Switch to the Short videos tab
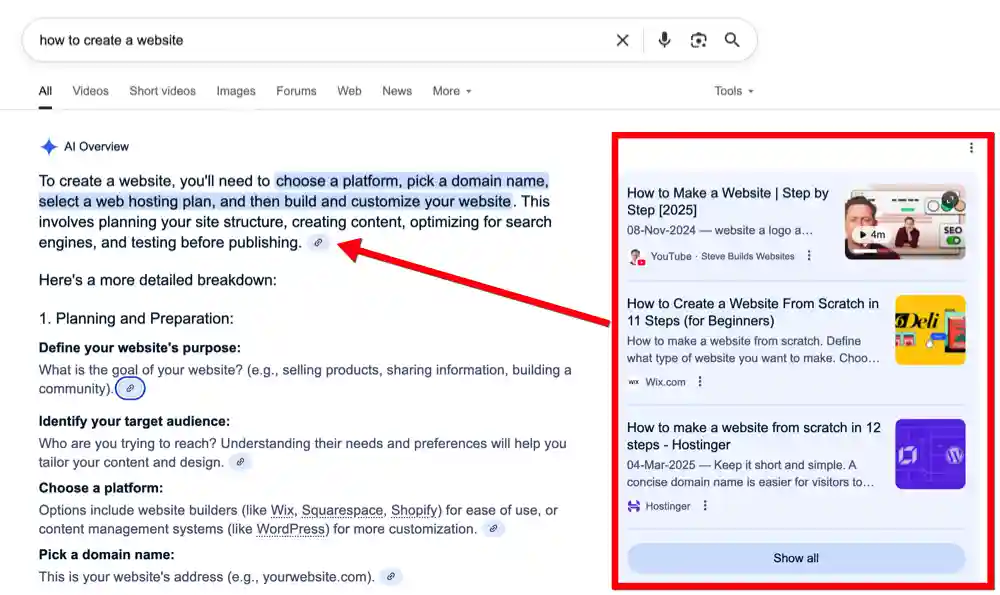The image size is (1000, 595). pos(163,91)
